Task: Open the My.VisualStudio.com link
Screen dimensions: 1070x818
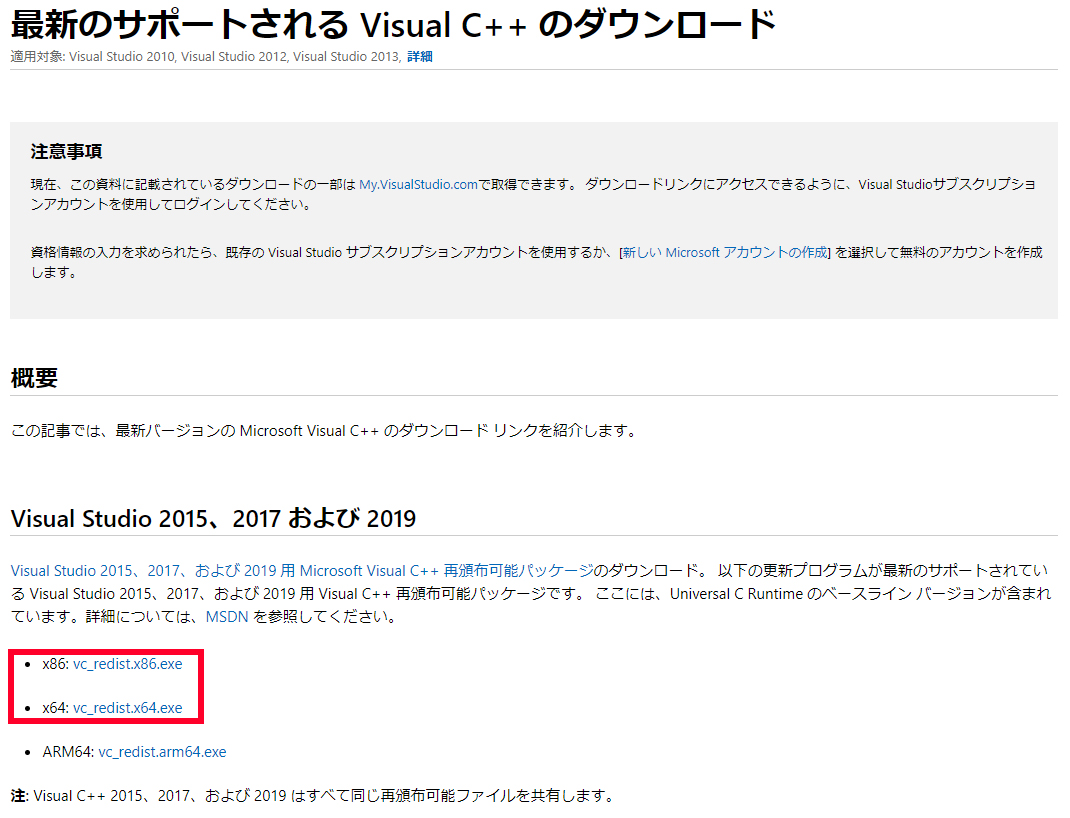Action: pyautogui.click(x=418, y=184)
